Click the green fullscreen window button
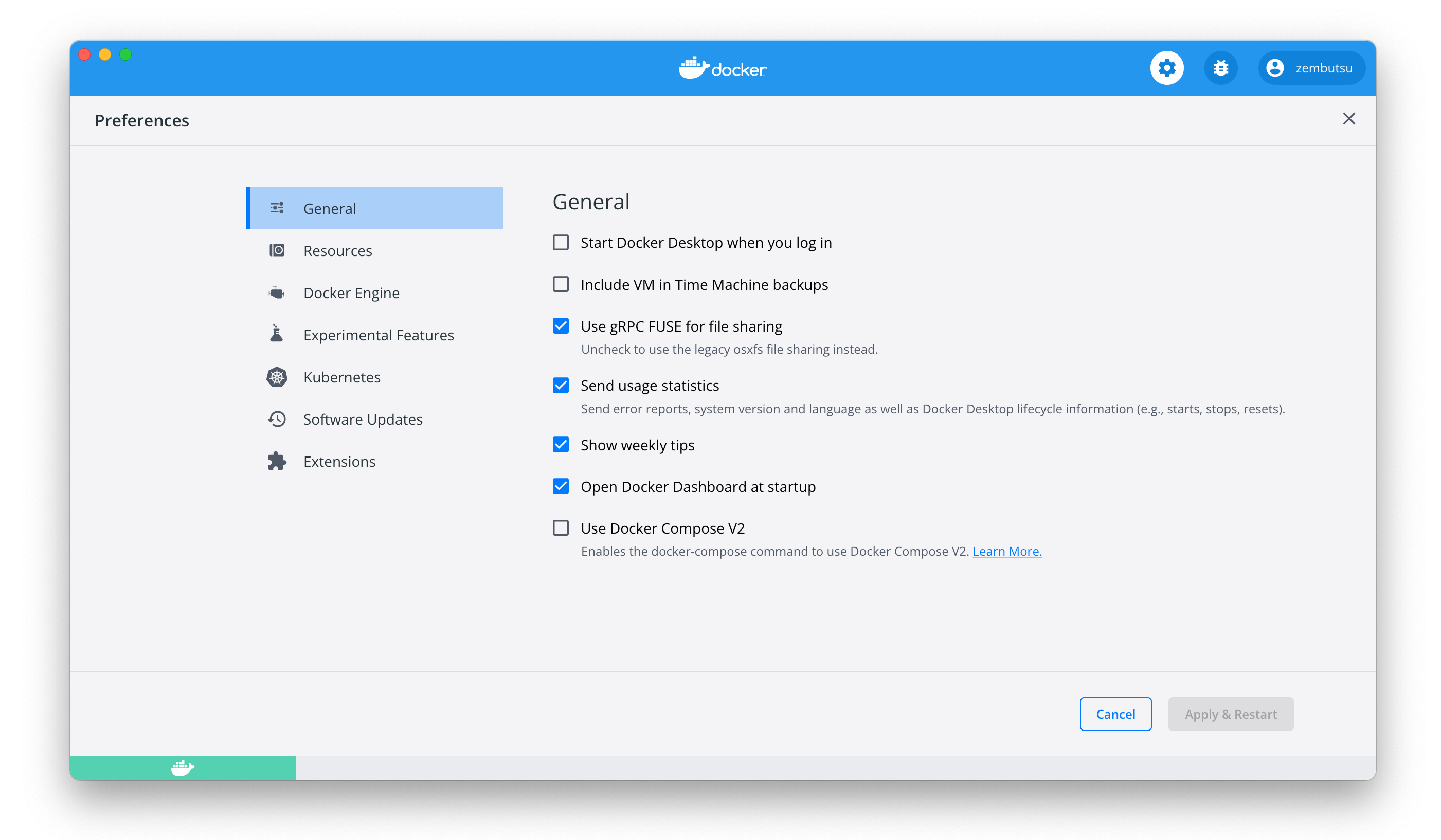This screenshot has height=840, width=1441. tap(126, 54)
